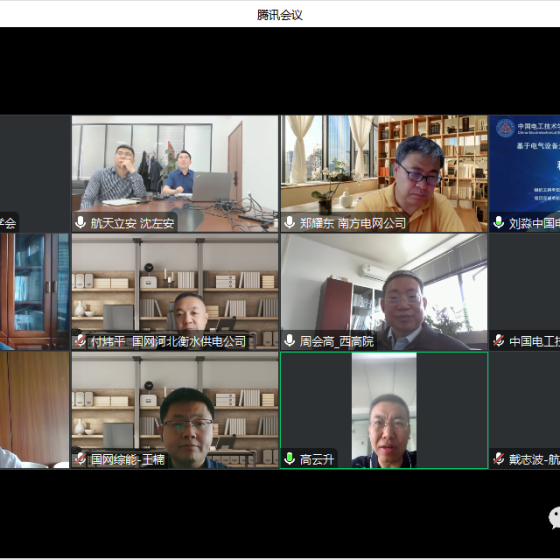Screen dimensions: 560x560
Task: Click muted microphone icon beside 付炜平
Action: [x=80, y=341]
